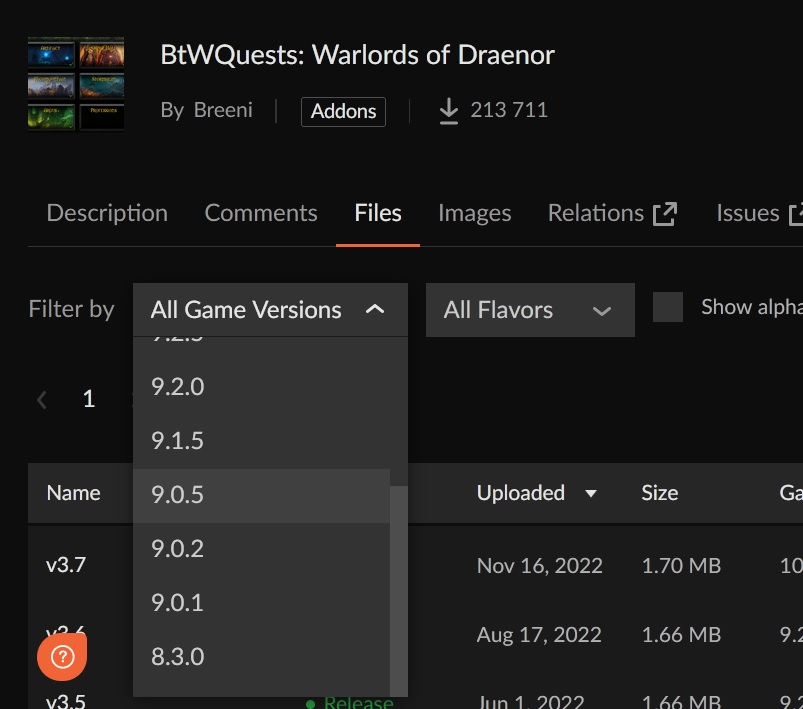The height and width of the screenshot is (709, 803).
Task: Open the Relations external link tab
Action: tap(612, 213)
